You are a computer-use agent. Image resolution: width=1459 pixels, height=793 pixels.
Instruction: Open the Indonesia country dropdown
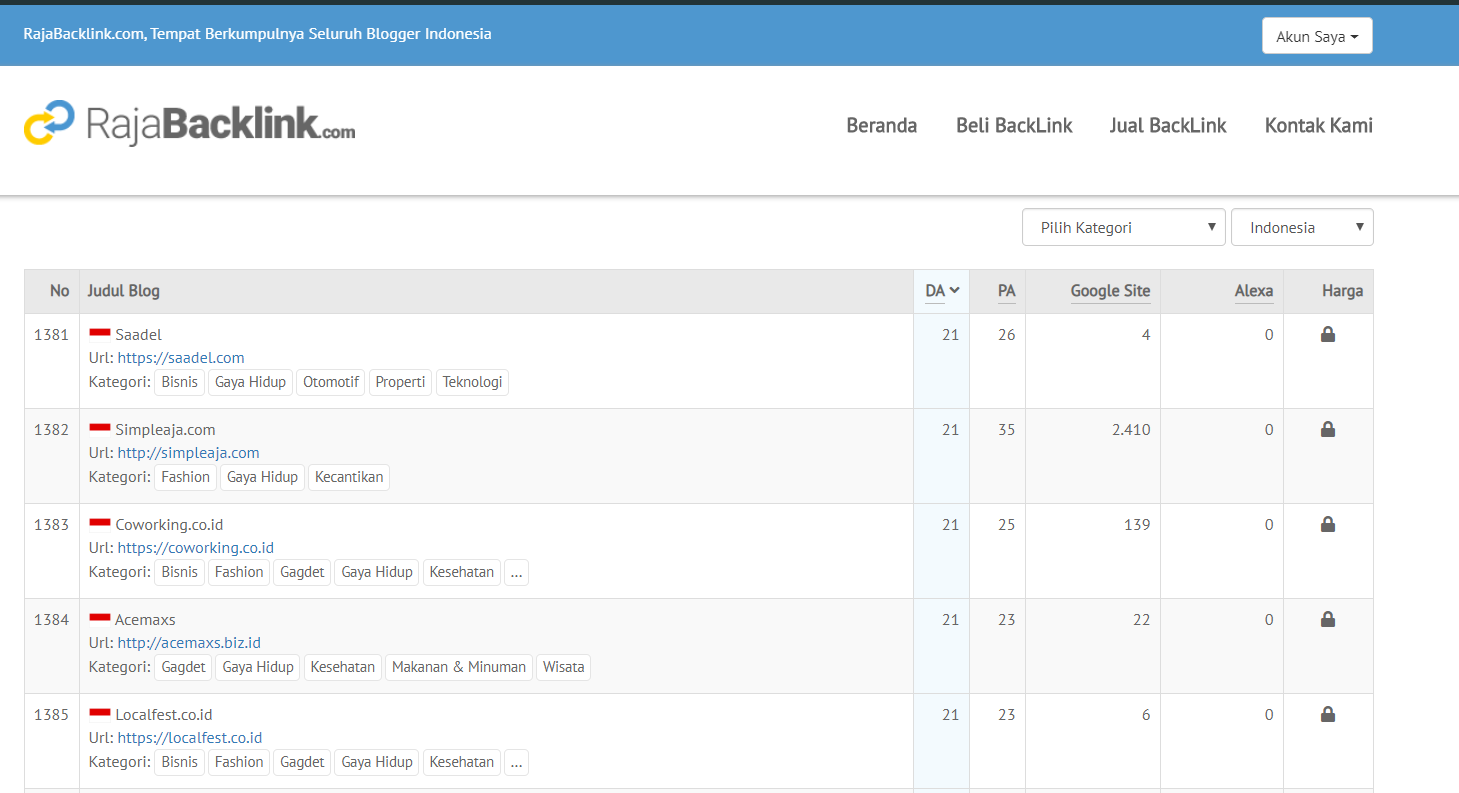(x=1302, y=227)
